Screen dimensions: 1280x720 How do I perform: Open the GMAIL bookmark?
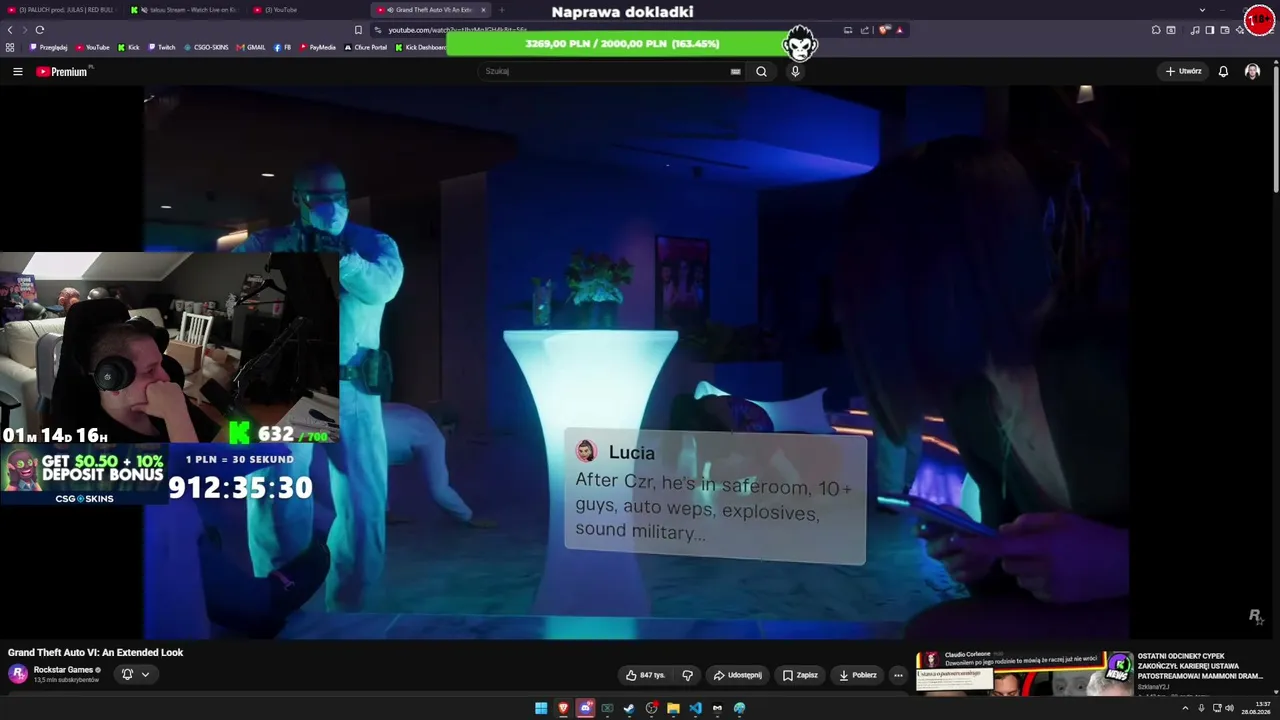click(251, 47)
